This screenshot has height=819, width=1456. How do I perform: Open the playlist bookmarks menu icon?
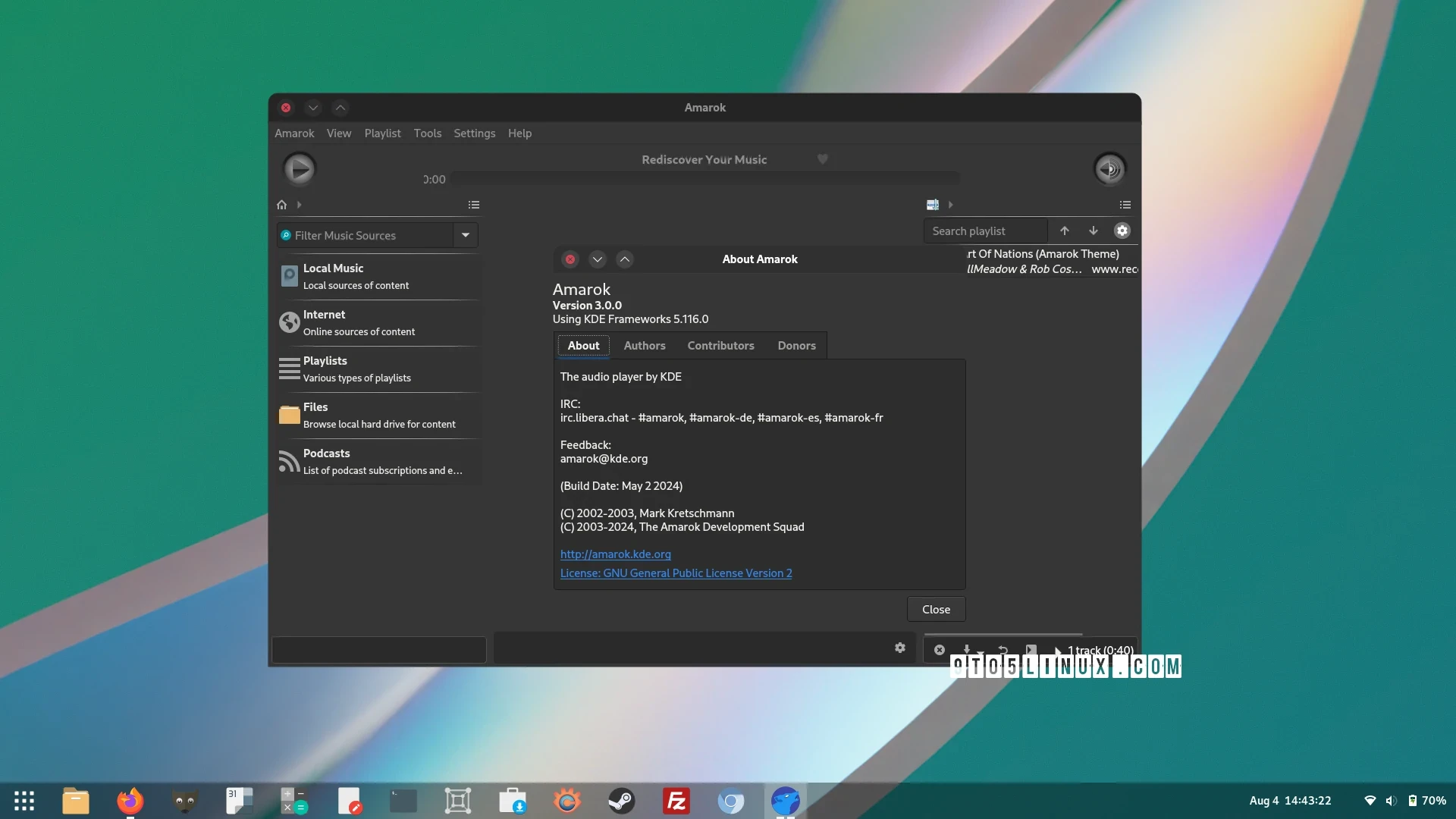click(1125, 205)
